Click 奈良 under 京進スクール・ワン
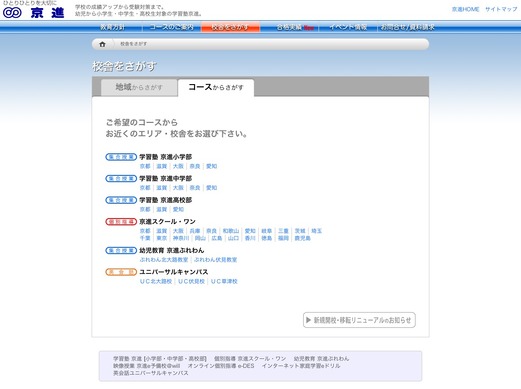 tap(211, 231)
